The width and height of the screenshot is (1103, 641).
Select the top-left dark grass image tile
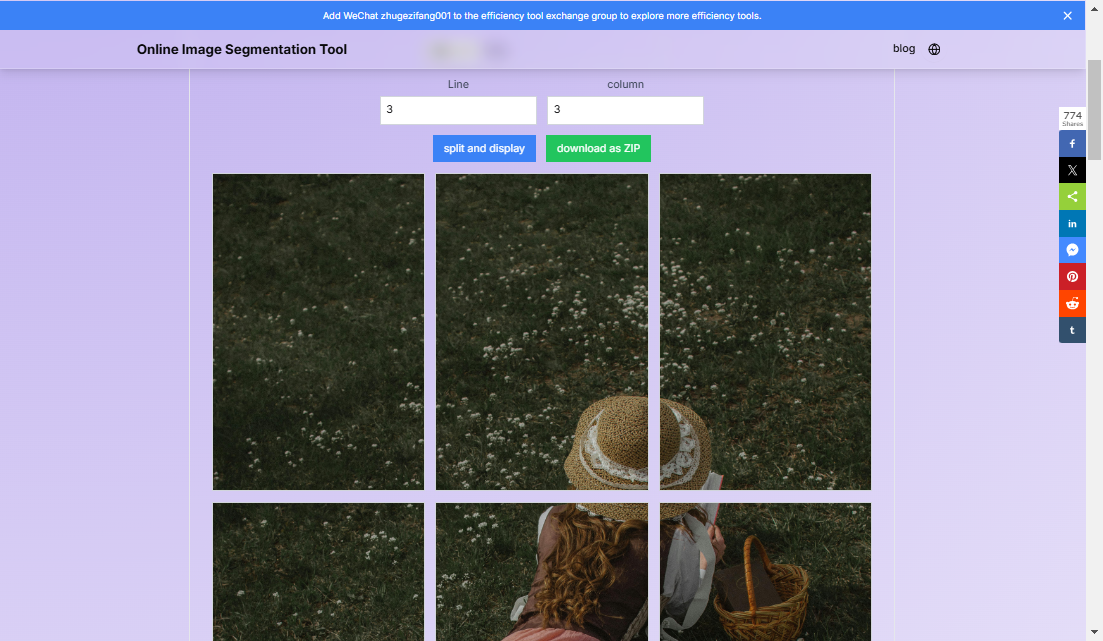tap(319, 331)
